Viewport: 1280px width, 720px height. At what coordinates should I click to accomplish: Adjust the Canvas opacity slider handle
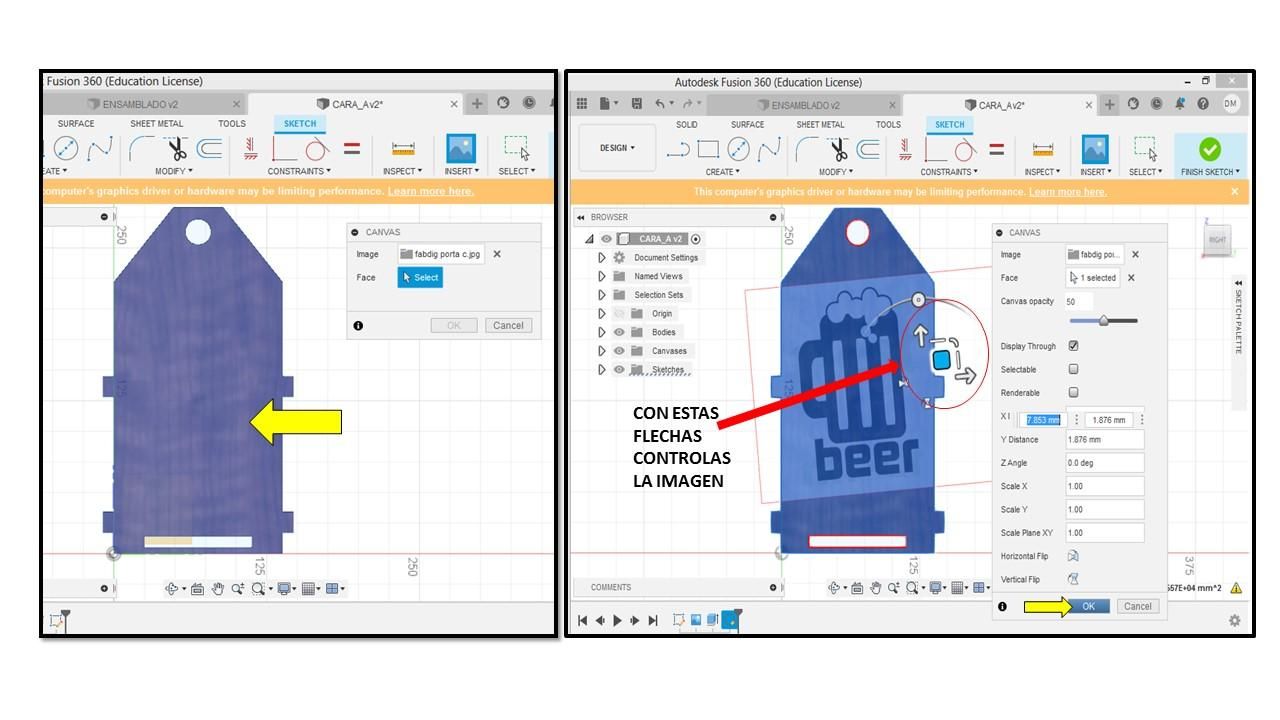click(1103, 321)
